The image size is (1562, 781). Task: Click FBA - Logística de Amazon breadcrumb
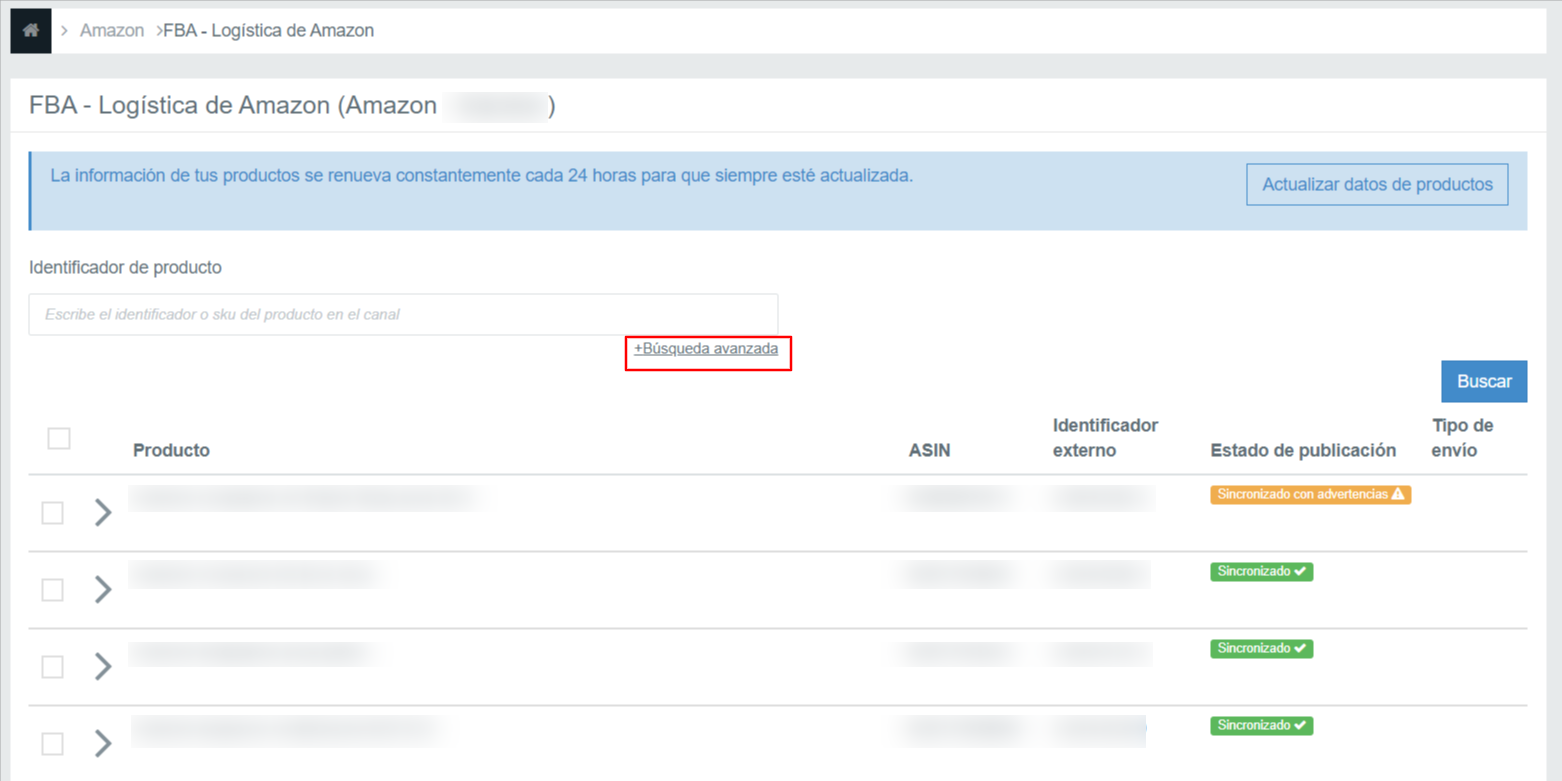pyautogui.click(x=269, y=31)
